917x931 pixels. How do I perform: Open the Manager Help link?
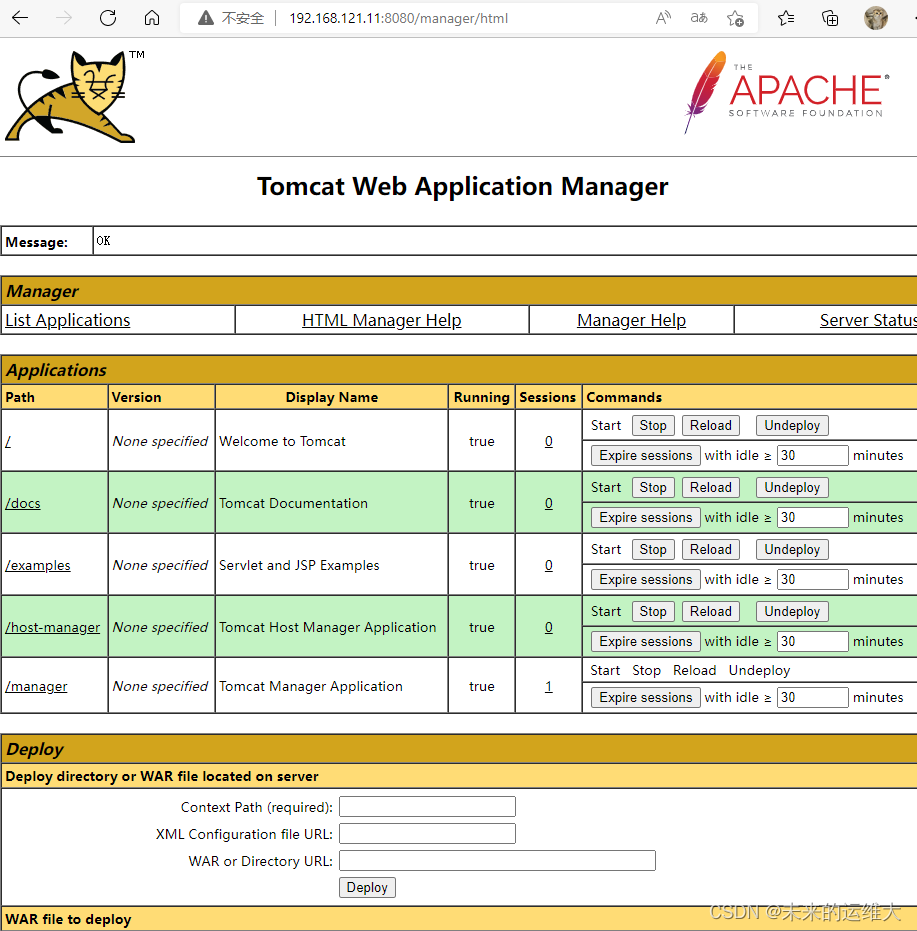point(631,320)
